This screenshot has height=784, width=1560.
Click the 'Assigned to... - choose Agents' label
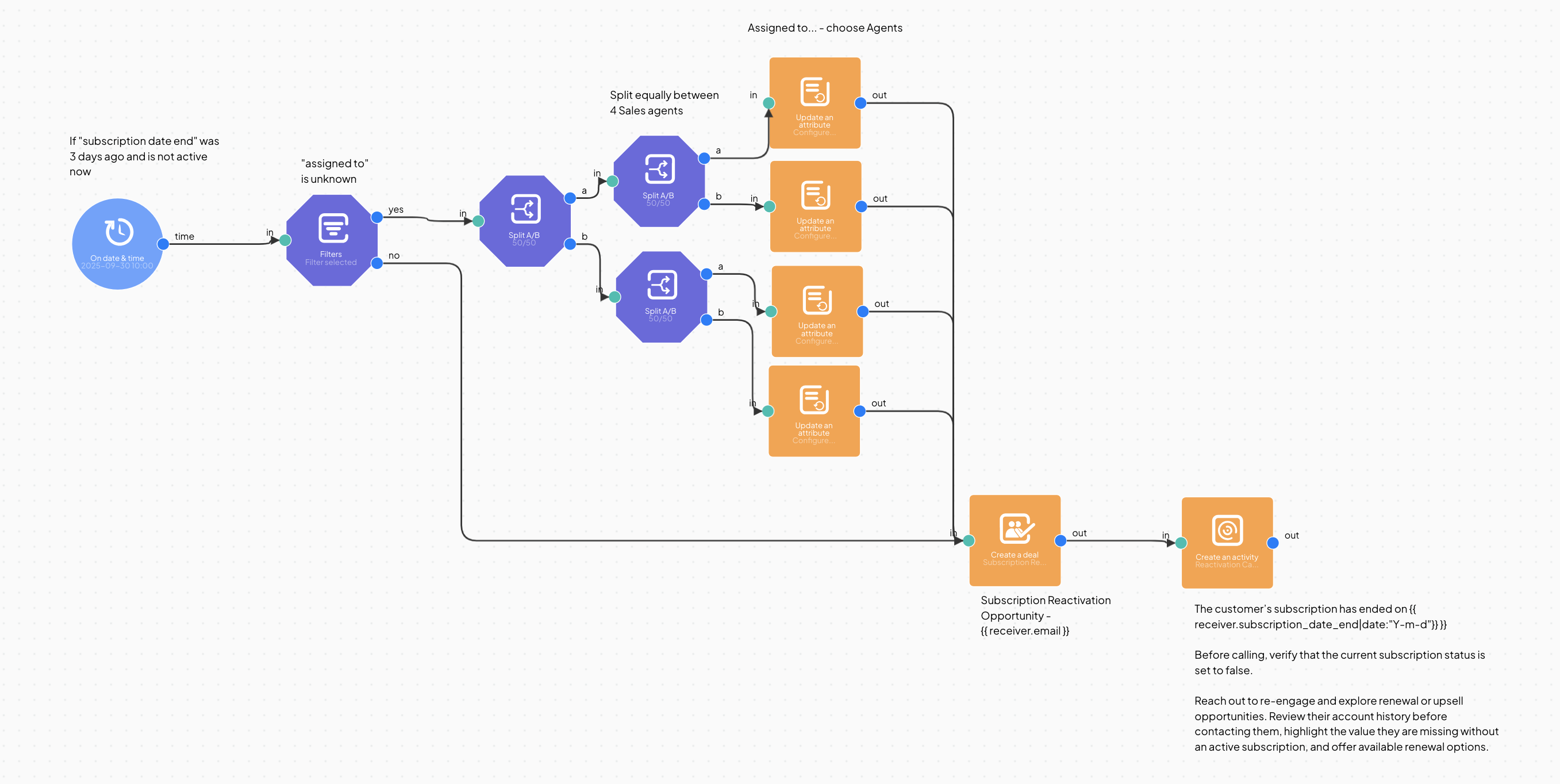click(824, 28)
